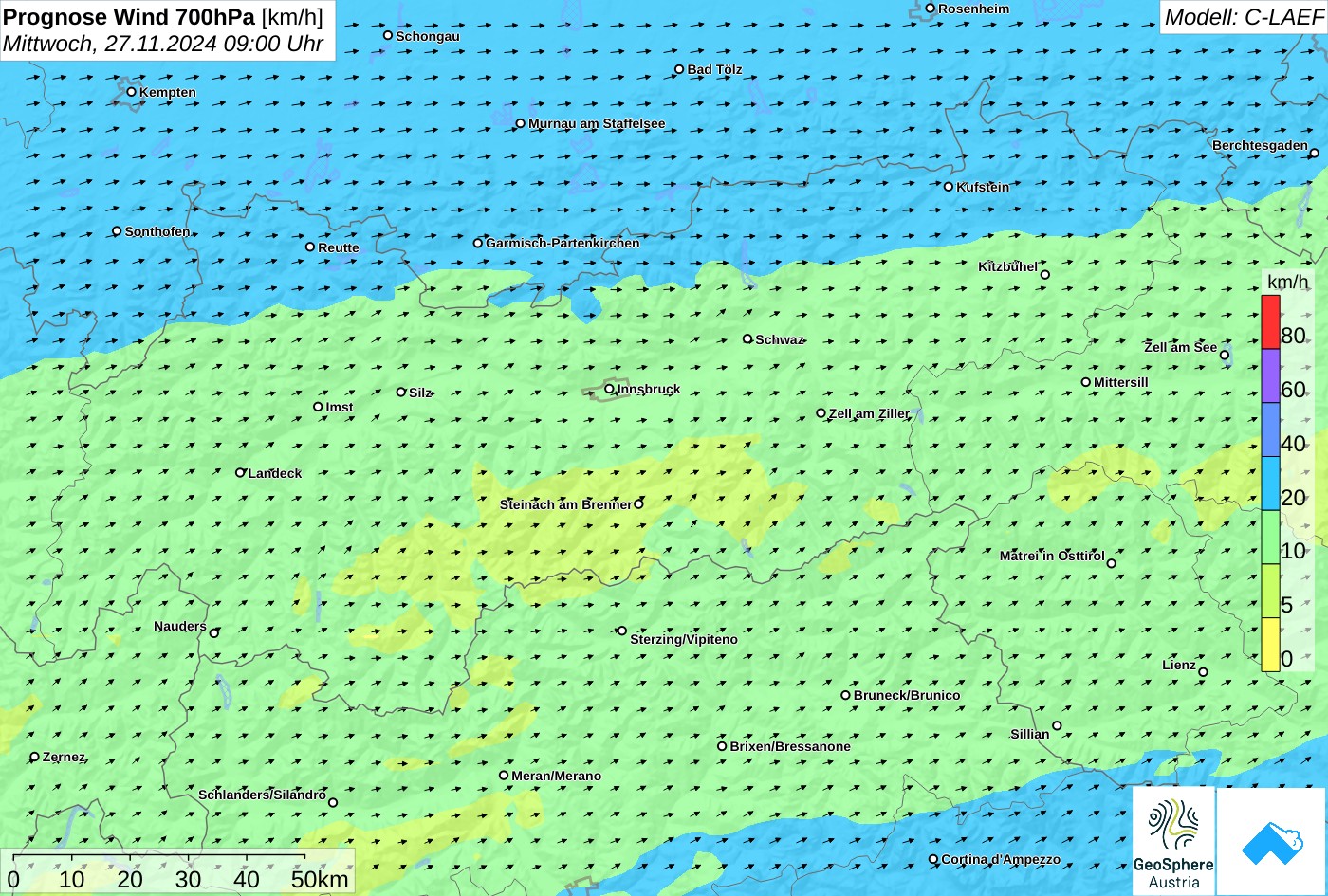This screenshot has height=896, width=1328.
Task: Click the Kempten city marker
Action: click(131, 91)
